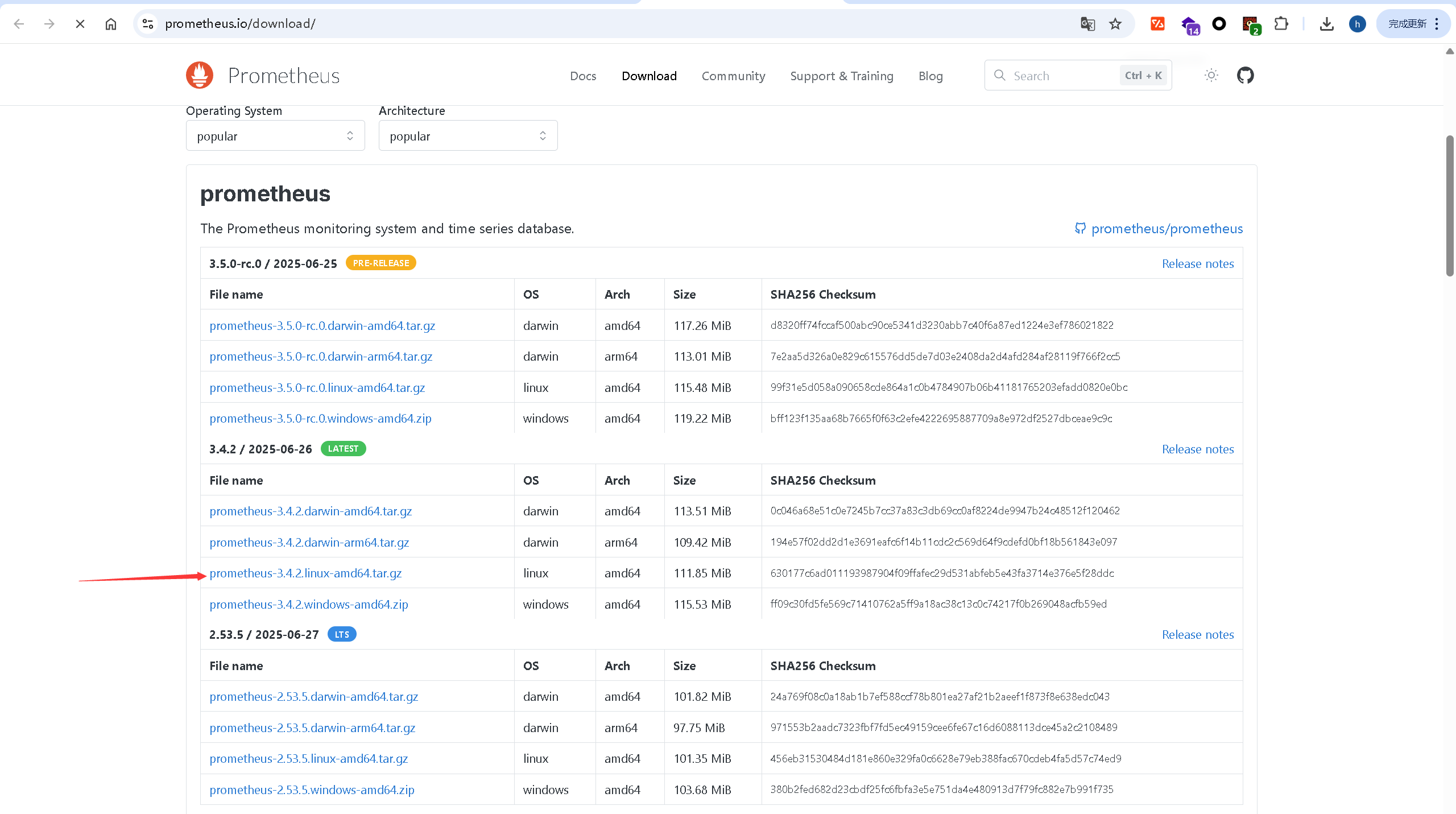Open the Architecture dropdown
Viewport: 1456px width, 814px height.
pyautogui.click(x=468, y=135)
